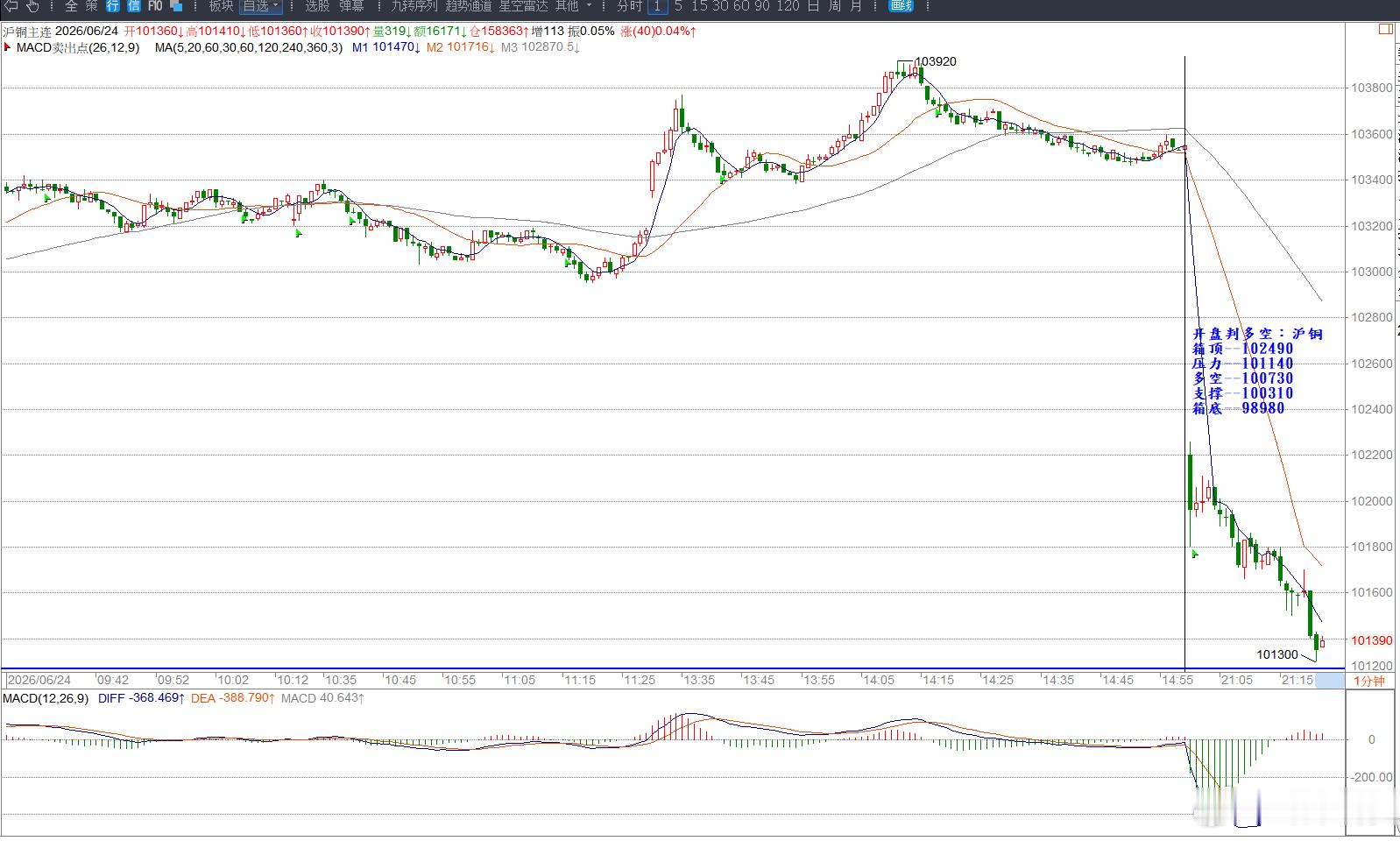
Task: Switch to 日 daily period
Action: click(x=813, y=6)
